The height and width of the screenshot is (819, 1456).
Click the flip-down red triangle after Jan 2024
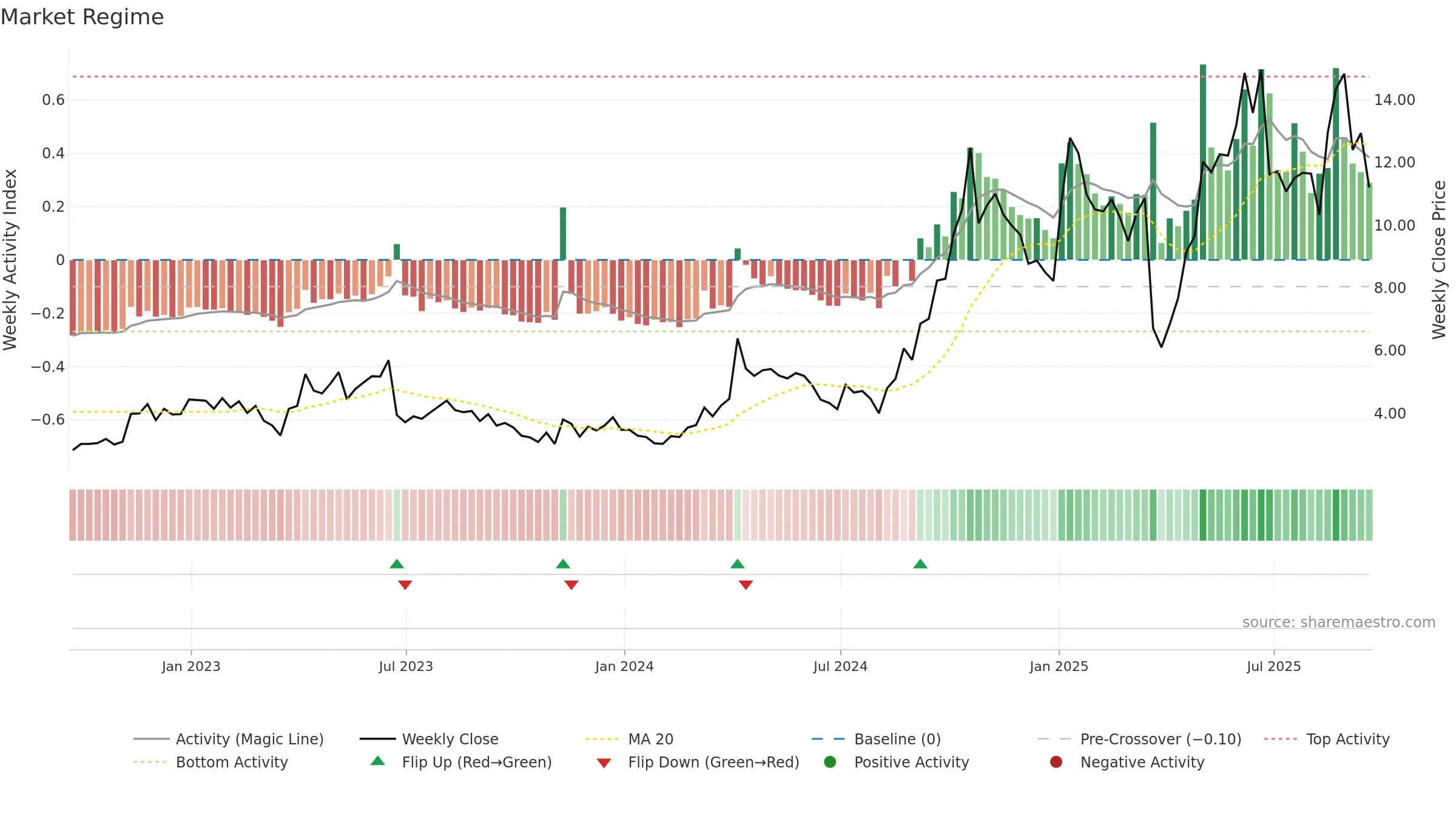(746, 585)
